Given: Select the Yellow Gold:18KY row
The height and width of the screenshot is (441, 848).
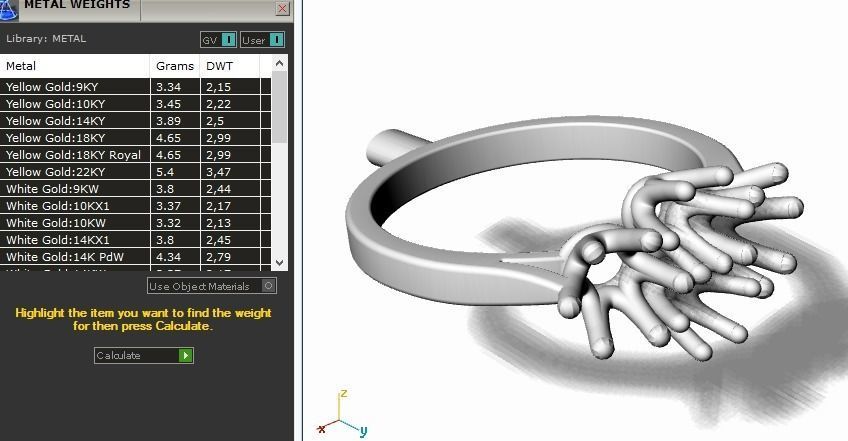Looking at the screenshot, I should point(135,138).
